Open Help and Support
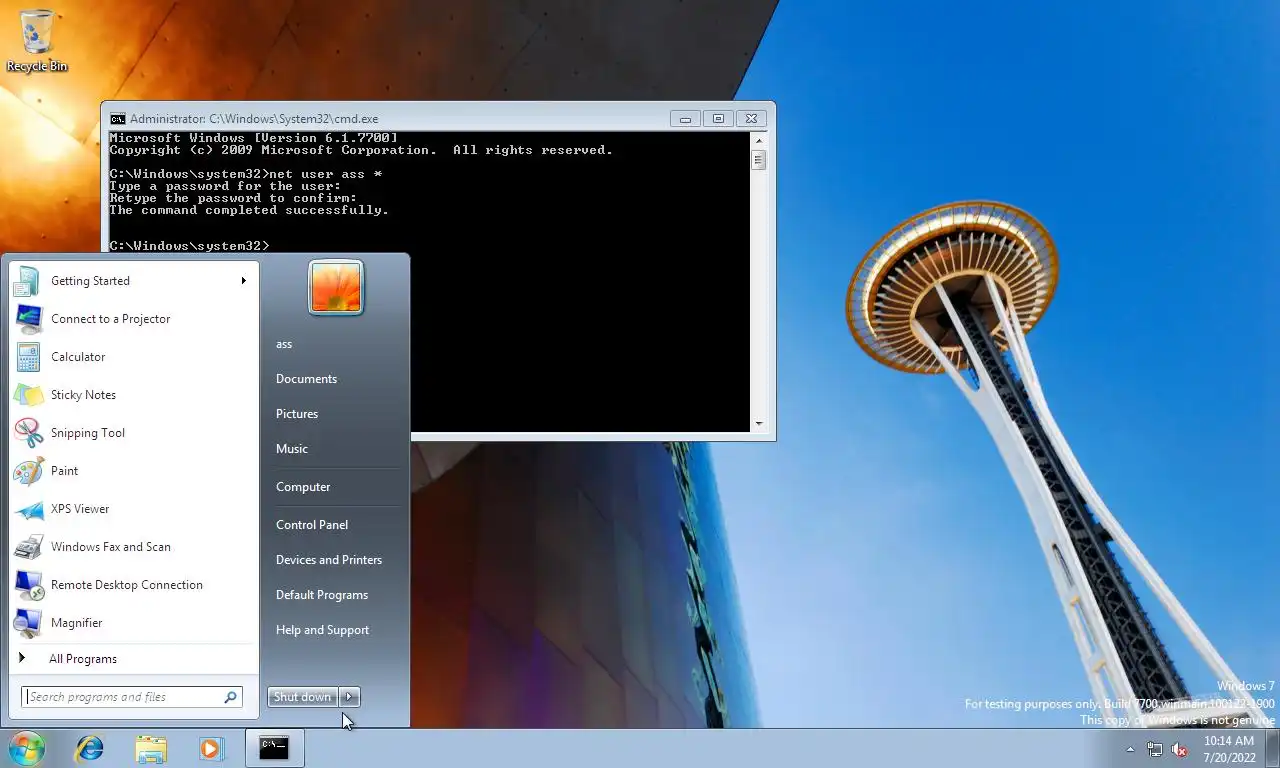The height and width of the screenshot is (768, 1280). coord(322,630)
